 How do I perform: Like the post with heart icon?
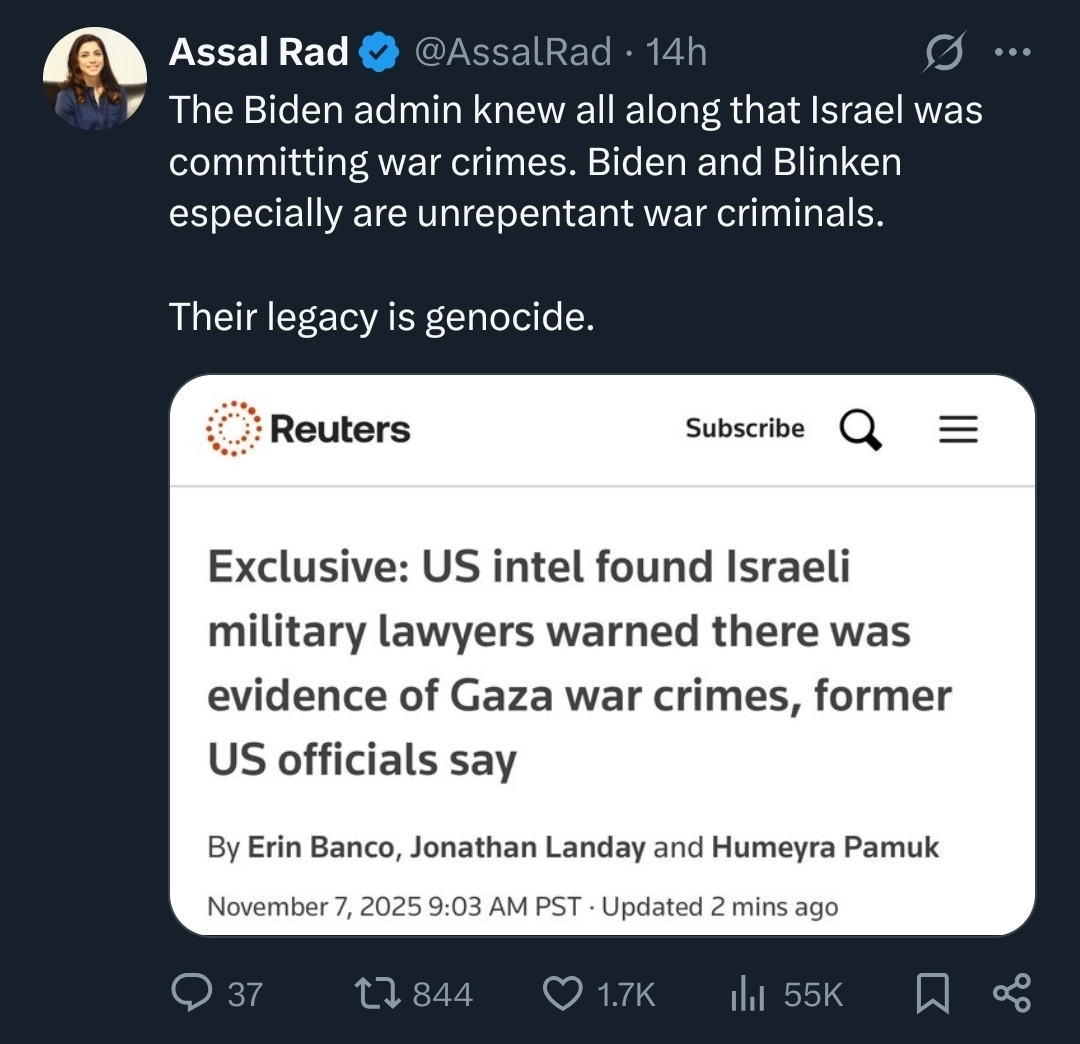[562, 993]
